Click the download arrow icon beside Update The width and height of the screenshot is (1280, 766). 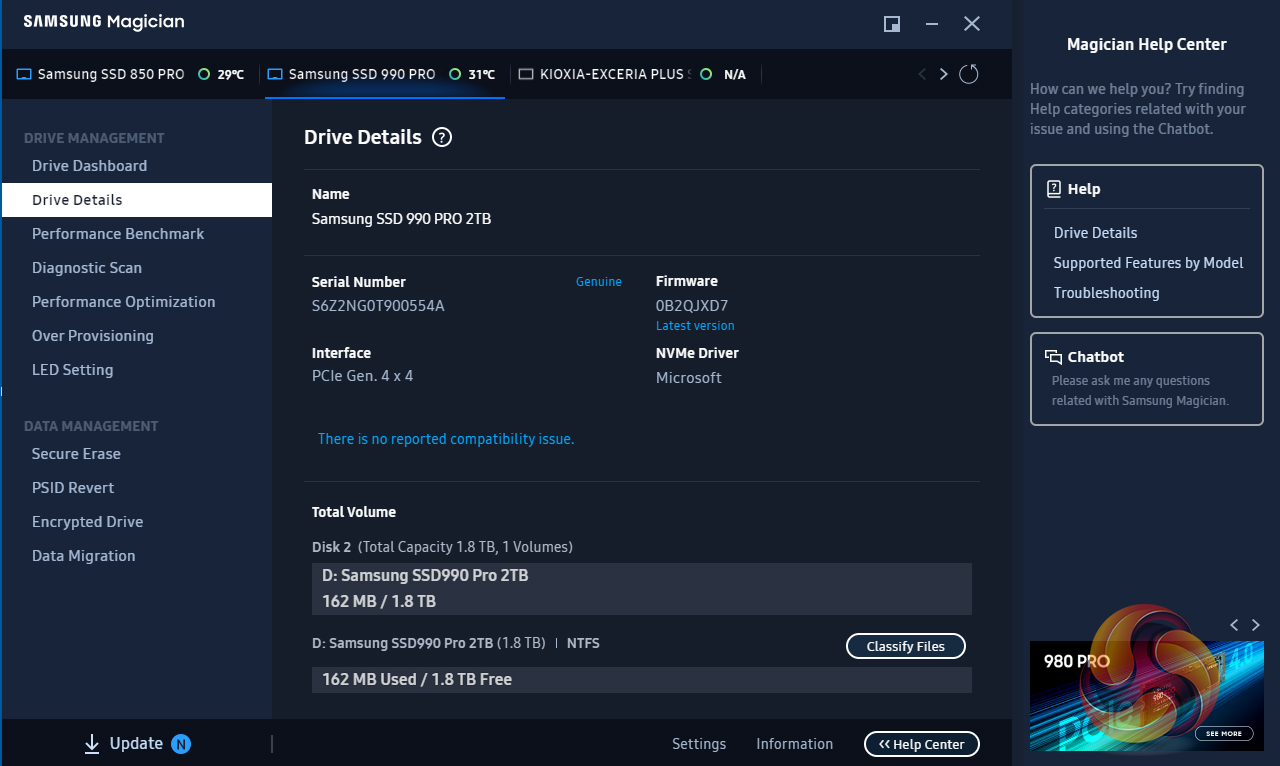coord(92,743)
